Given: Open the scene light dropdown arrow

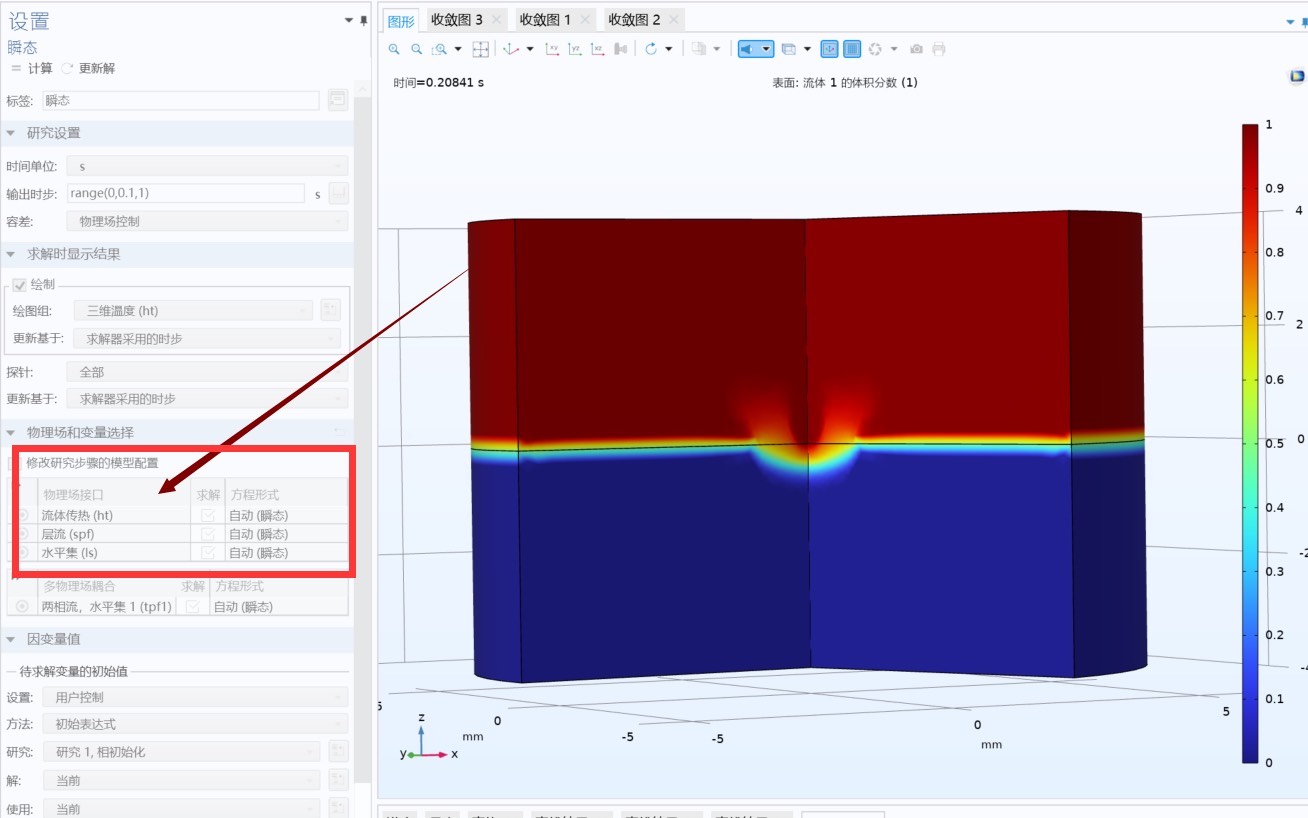Looking at the screenshot, I should [766, 49].
